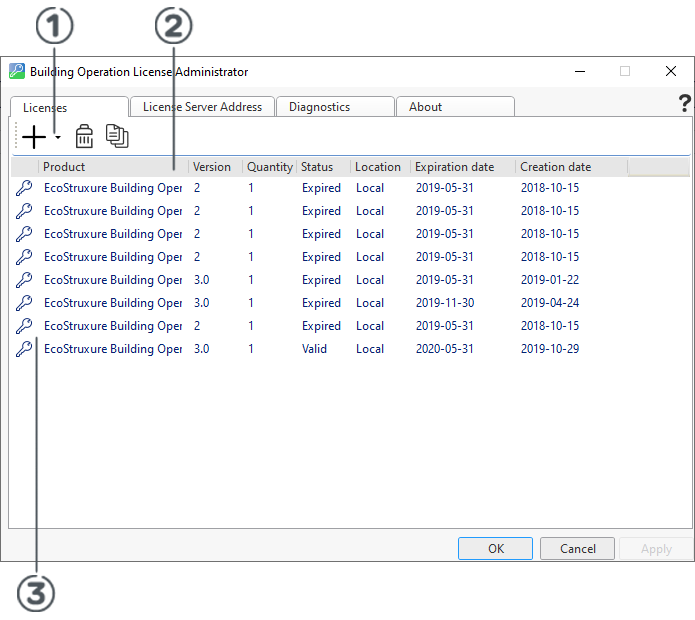The width and height of the screenshot is (695, 620).
Task: Confirm with the OK button
Action: tap(496, 549)
